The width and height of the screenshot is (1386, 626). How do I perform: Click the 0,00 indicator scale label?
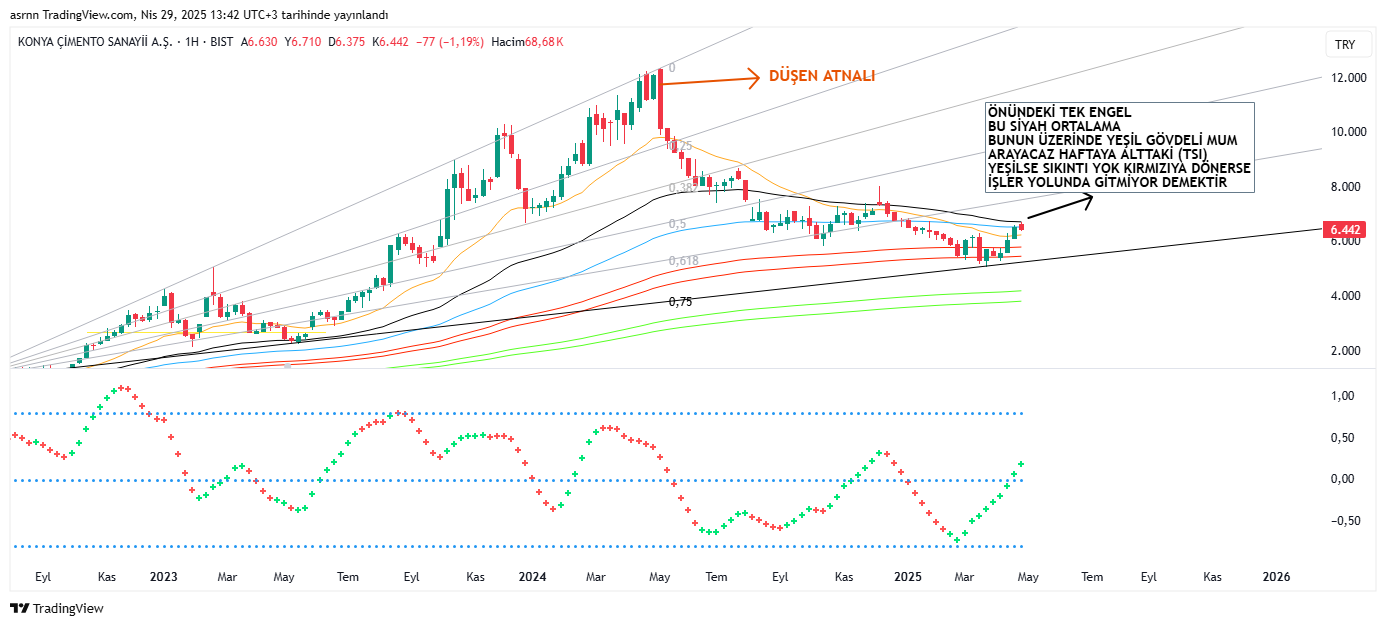[1345, 479]
